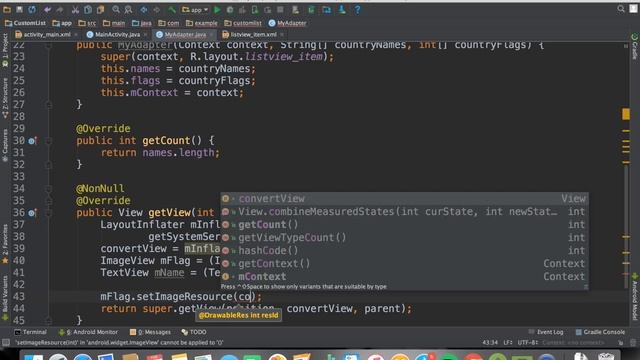
Task: Open the Terminal tool window button
Action: (30, 332)
